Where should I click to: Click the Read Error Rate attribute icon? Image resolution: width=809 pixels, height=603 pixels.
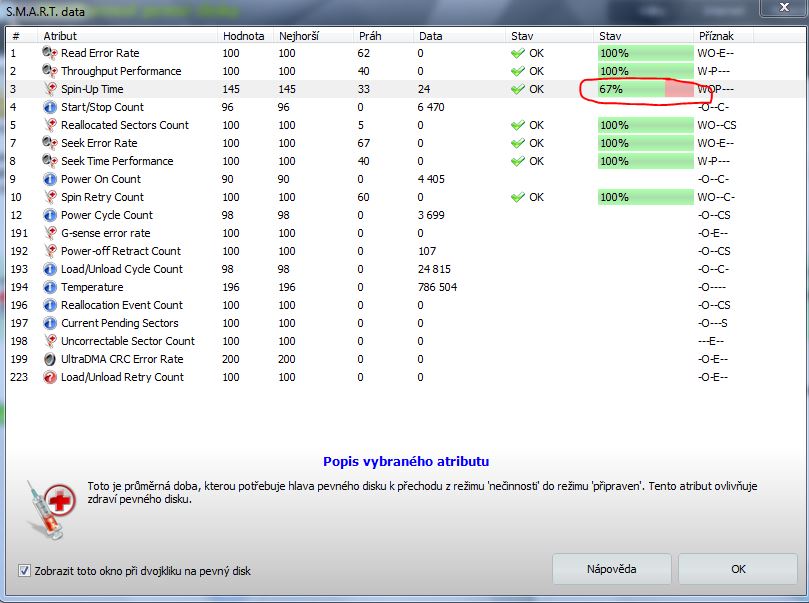50,53
